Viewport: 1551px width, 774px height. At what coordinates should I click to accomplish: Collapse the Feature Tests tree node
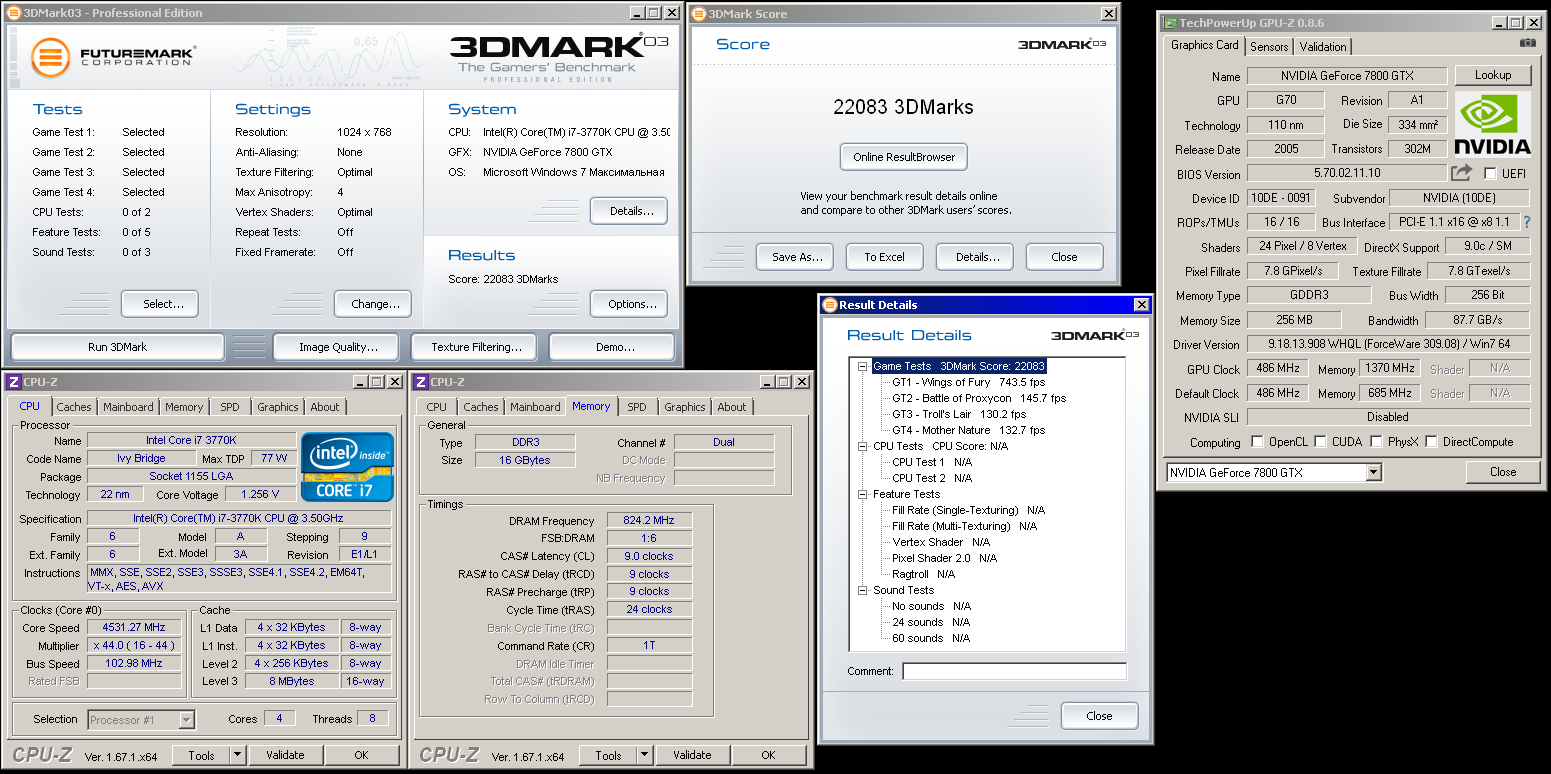(863, 494)
